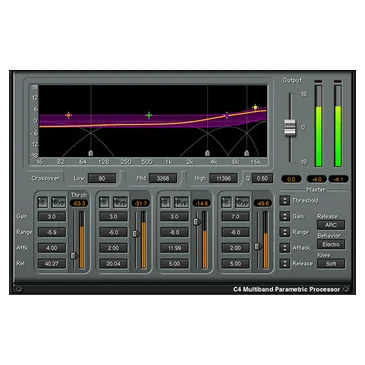Grab the mid crossover handle near 3268 Hz

[x=207, y=153]
